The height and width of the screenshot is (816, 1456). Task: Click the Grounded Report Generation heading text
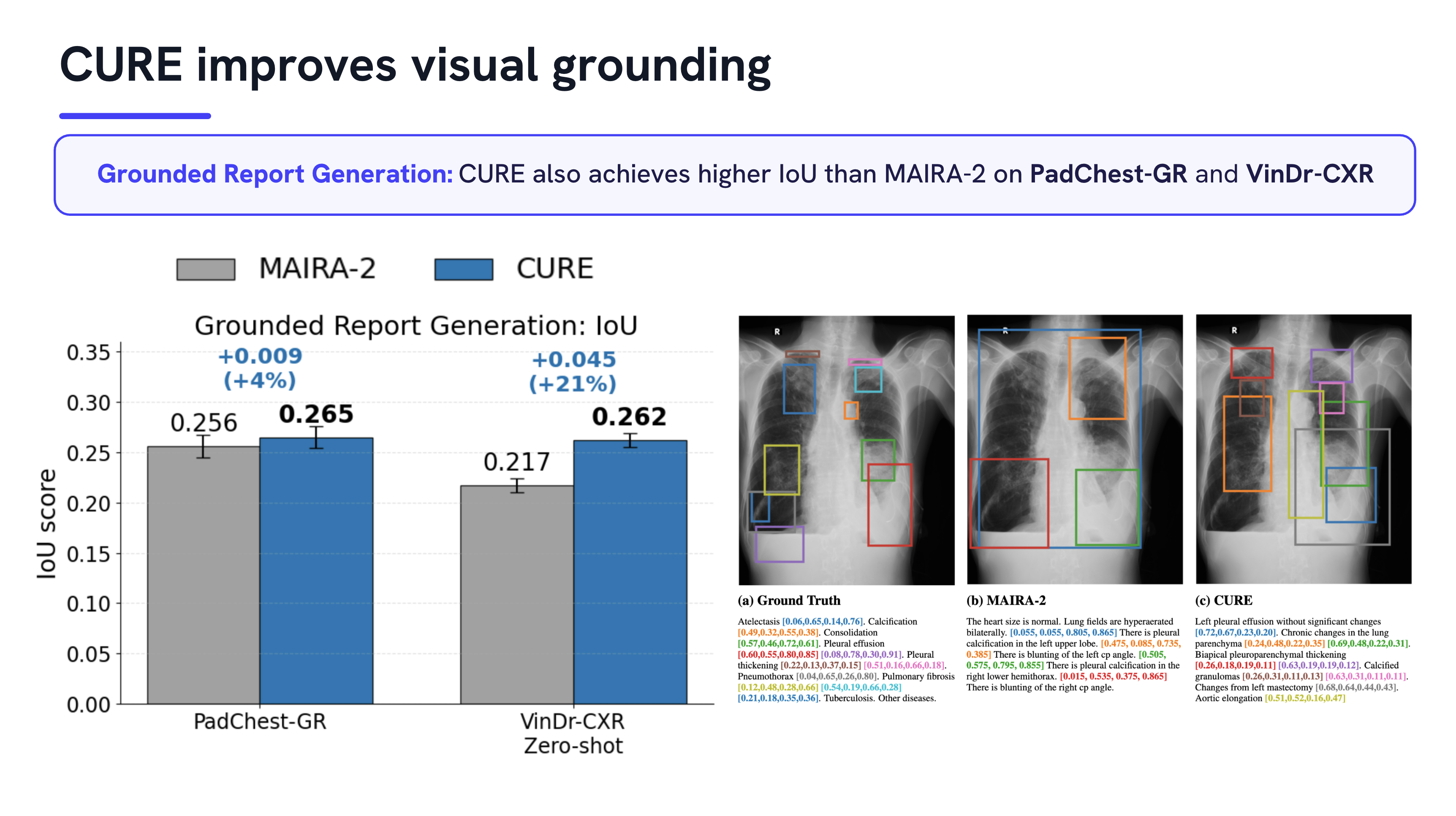275,174
